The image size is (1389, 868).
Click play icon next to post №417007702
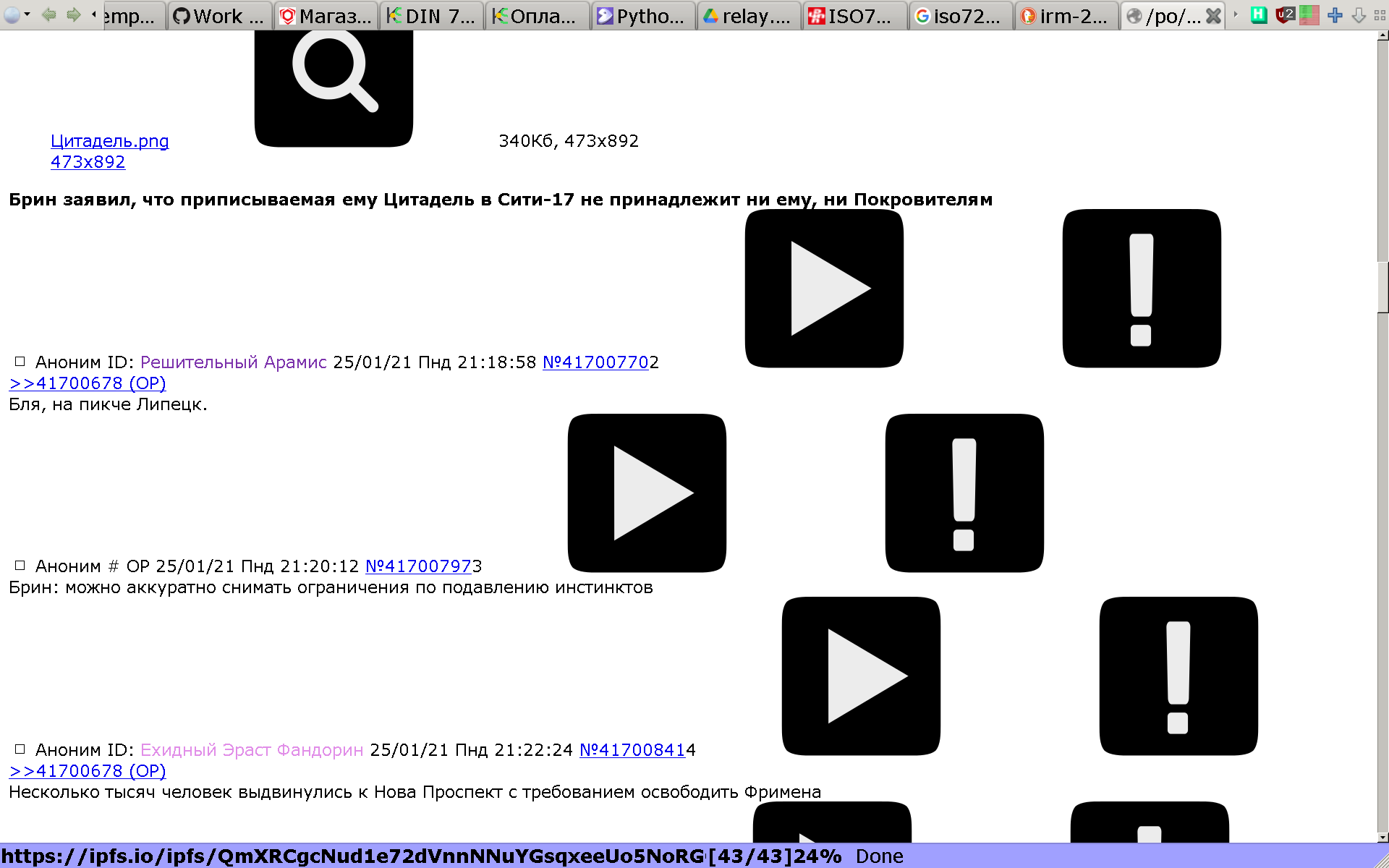[824, 288]
